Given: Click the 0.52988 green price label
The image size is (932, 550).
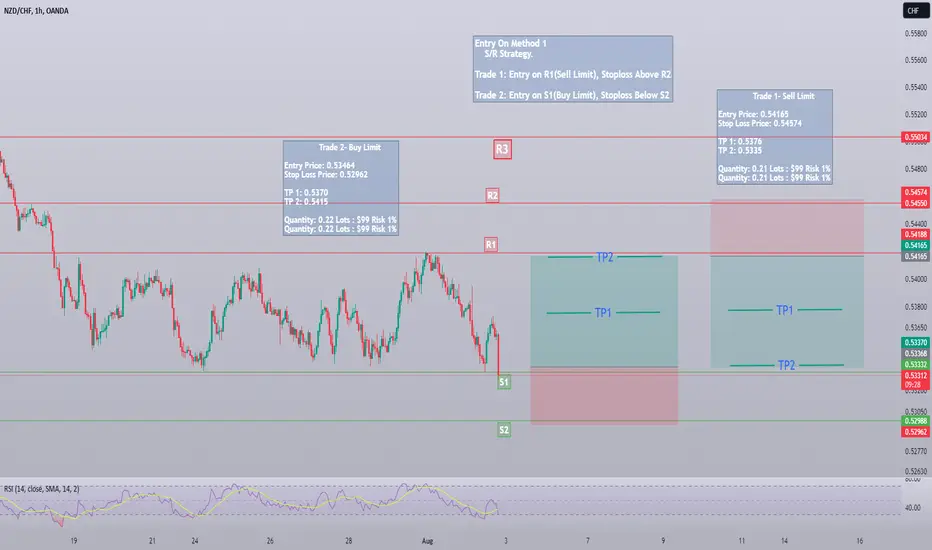Looking at the screenshot, I should point(915,421).
